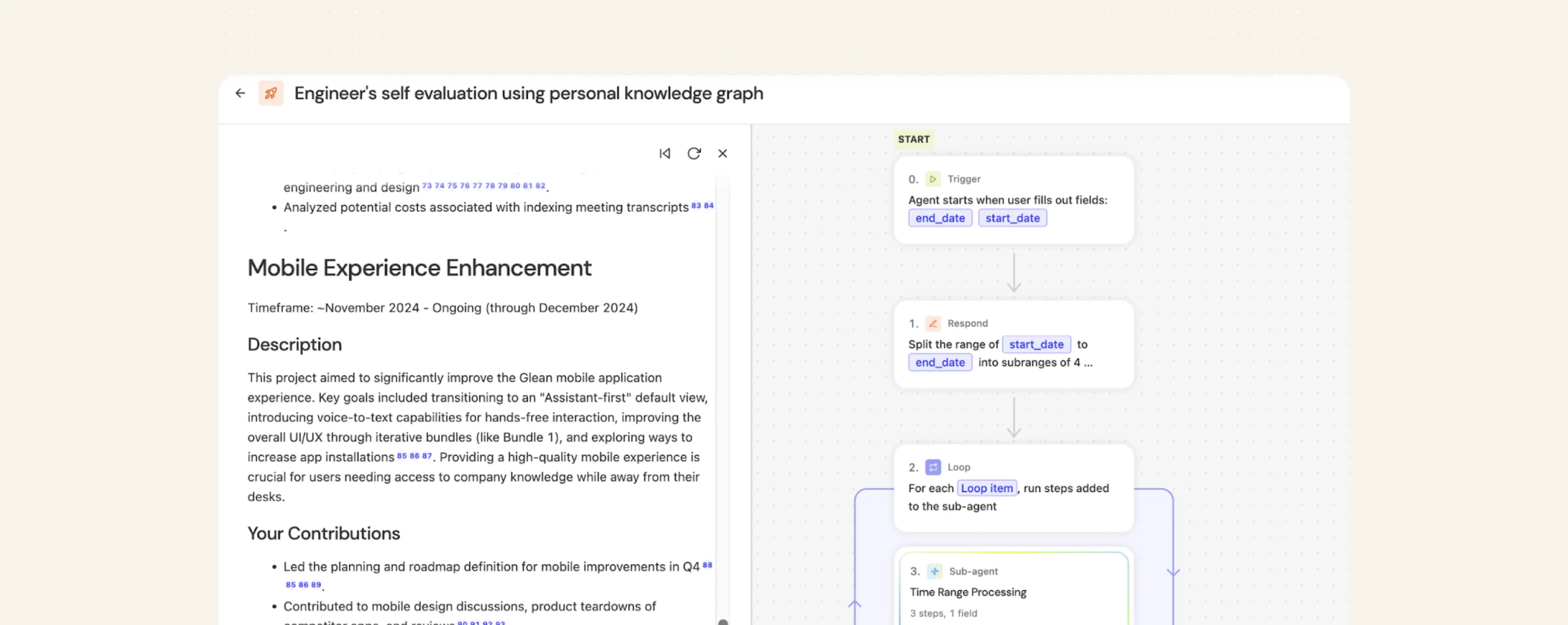Open the Loop step card

(x=1014, y=488)
